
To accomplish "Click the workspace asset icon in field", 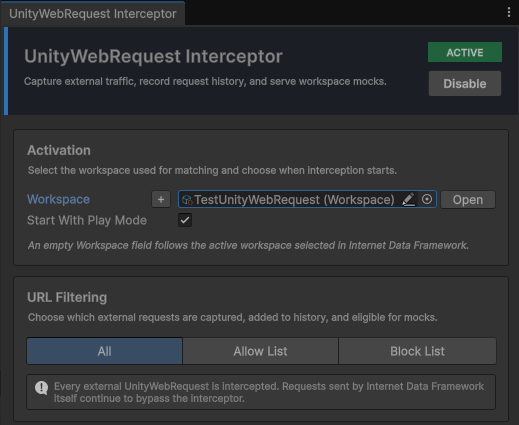I will point(187,200).
